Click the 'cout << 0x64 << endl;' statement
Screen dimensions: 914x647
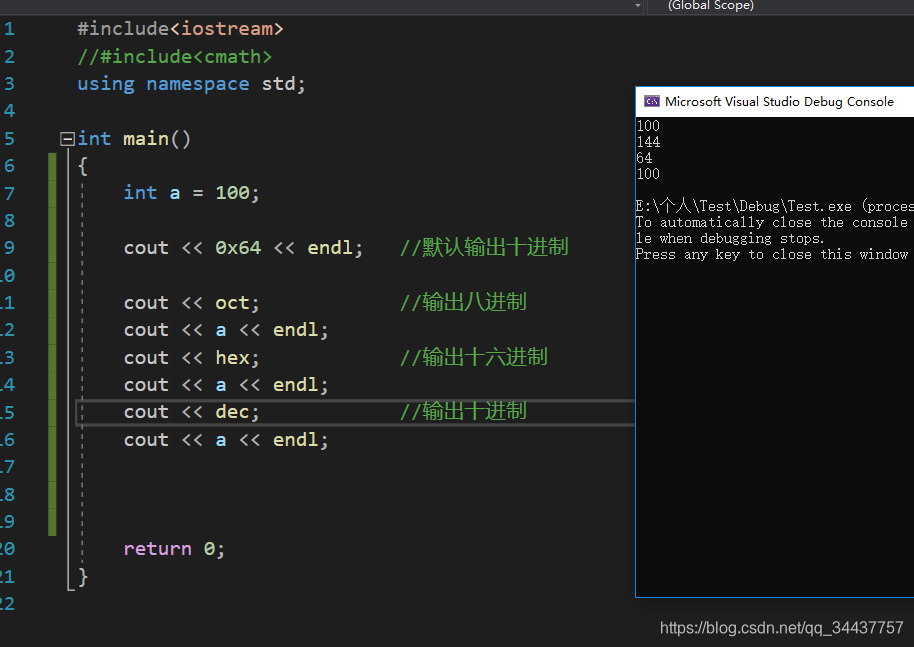click(243, 248)
